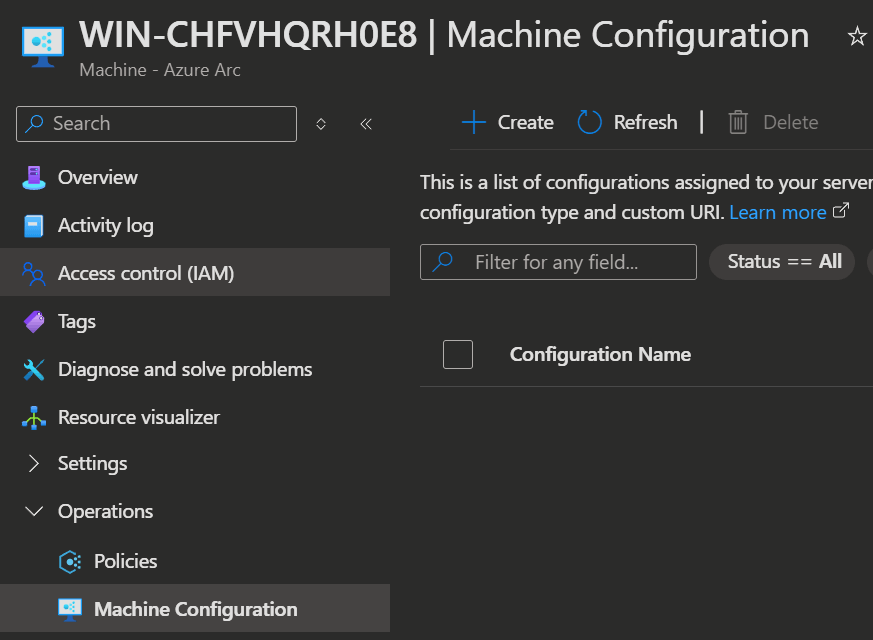The image size is (873, 640).
Task: Sort by Configuration Name column header
Action: click(x=600, y=355)
